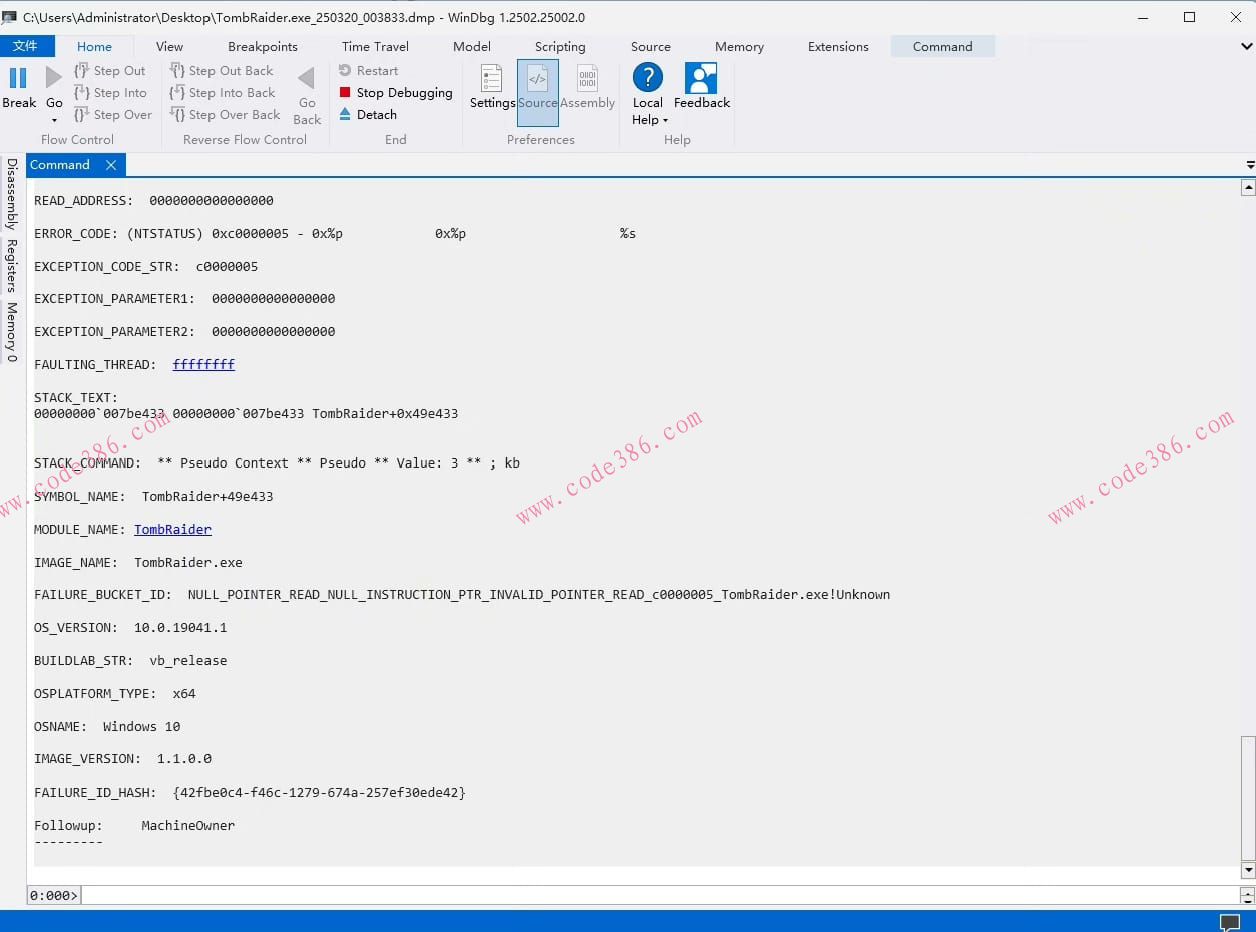Click the ffffffff faulting thread link
Screen dimensions: 1256x932
[203, 365]
